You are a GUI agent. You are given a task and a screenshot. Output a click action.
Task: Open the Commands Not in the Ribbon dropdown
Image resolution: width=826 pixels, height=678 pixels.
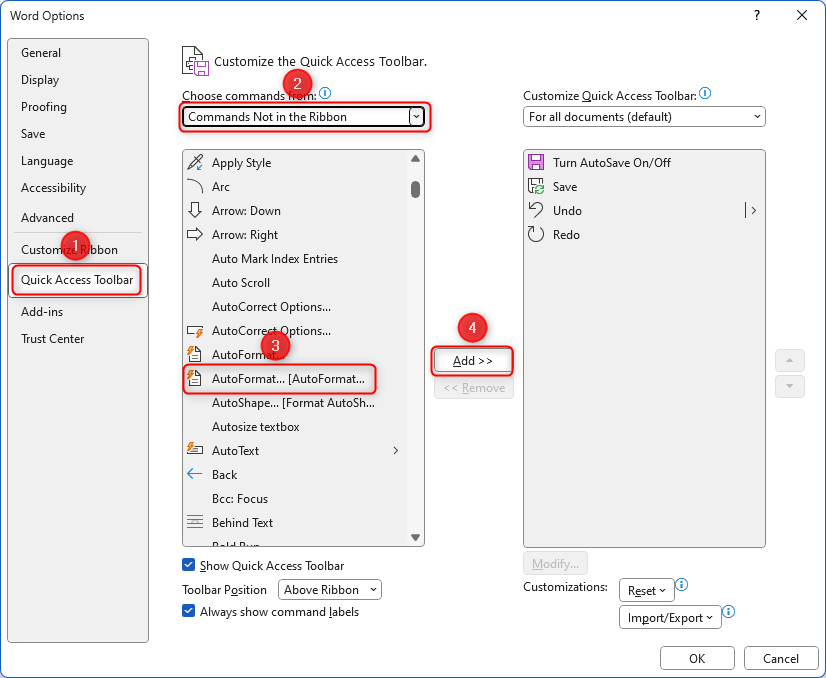tap(416, 116)
